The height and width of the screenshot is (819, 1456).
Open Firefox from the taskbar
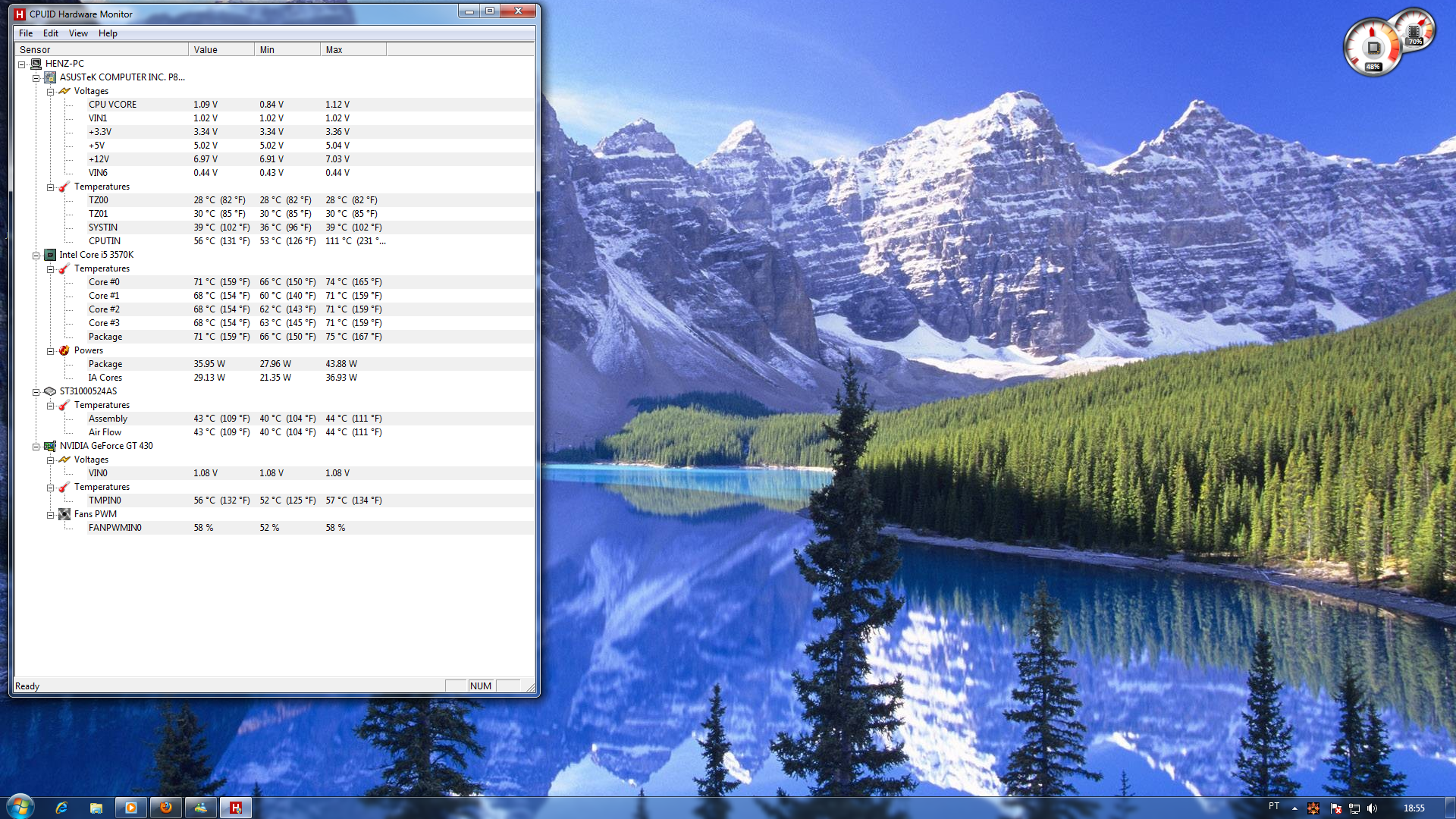[x=165, y=808]
